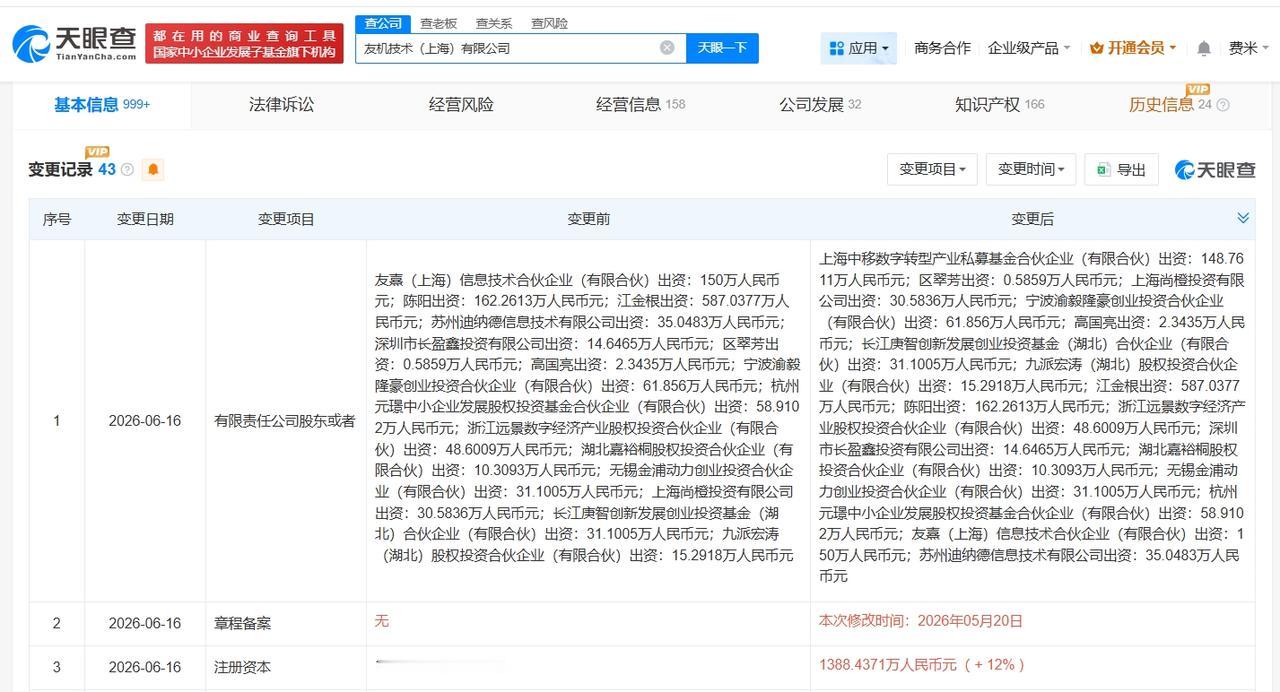The width and height of the screenshot is (1280, 692).
Task: Open the 经营信息 tab
Action: 640,105
